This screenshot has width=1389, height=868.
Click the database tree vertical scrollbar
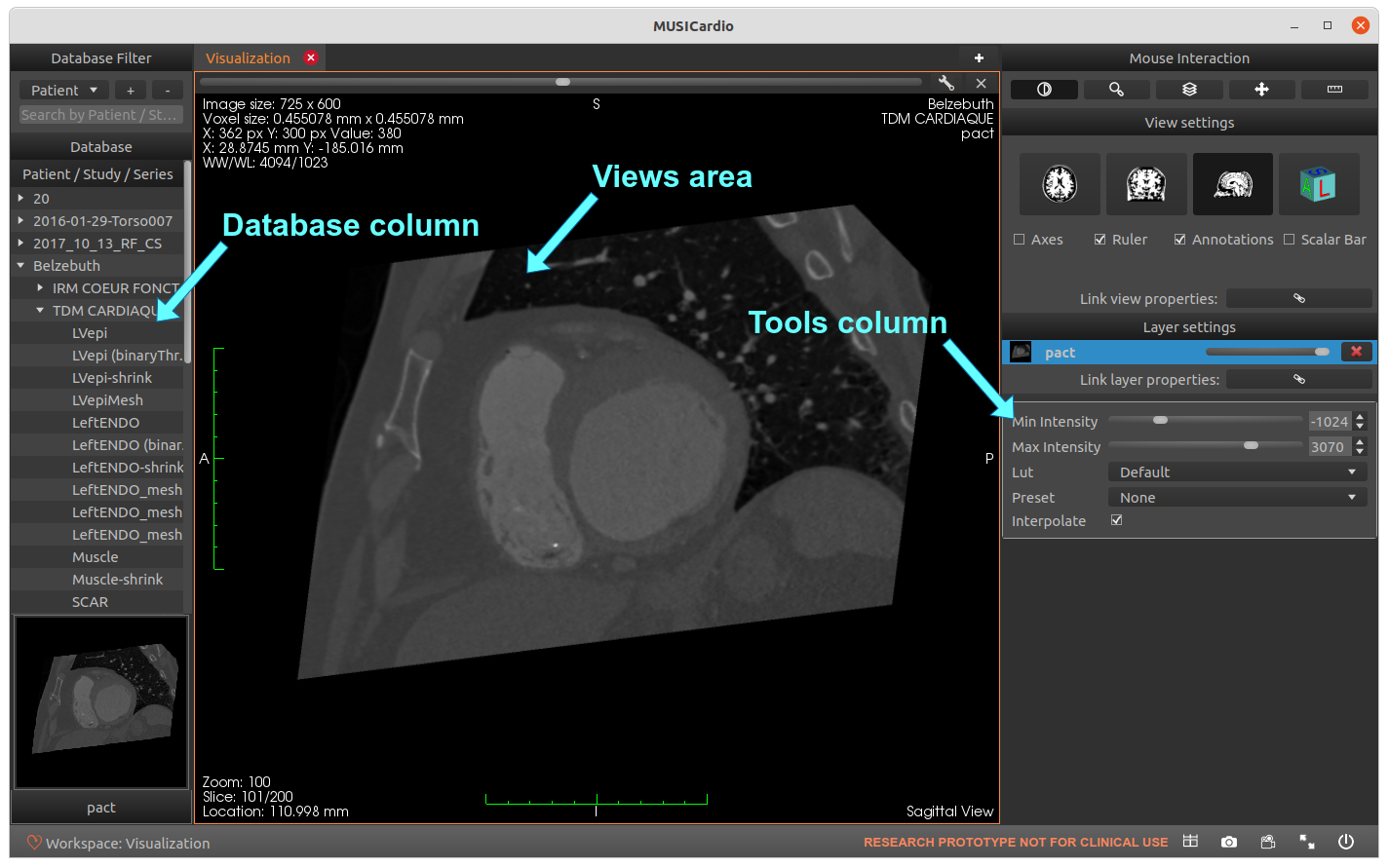pos(187,263)
